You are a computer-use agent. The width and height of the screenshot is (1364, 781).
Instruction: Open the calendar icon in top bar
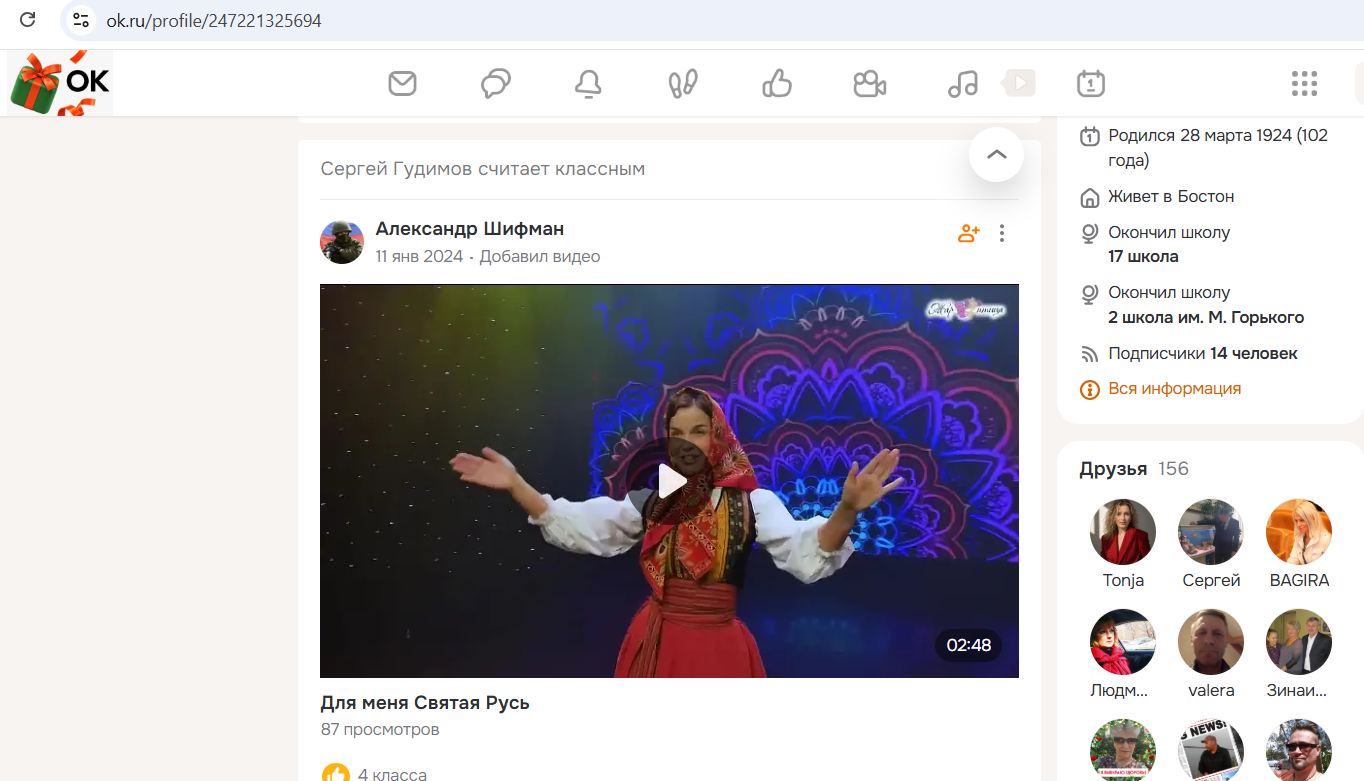1091,83
